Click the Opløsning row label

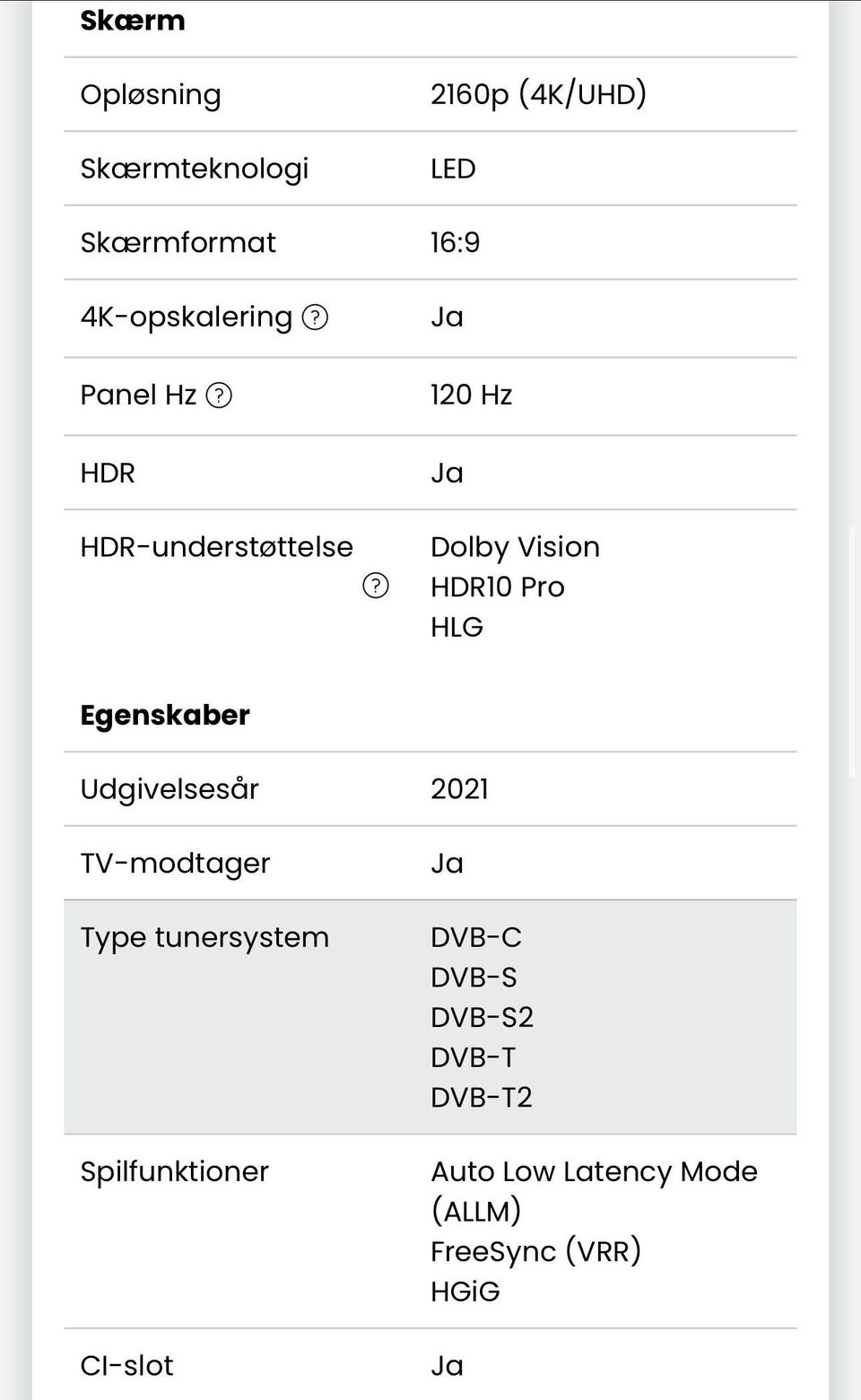coord(151,94)
